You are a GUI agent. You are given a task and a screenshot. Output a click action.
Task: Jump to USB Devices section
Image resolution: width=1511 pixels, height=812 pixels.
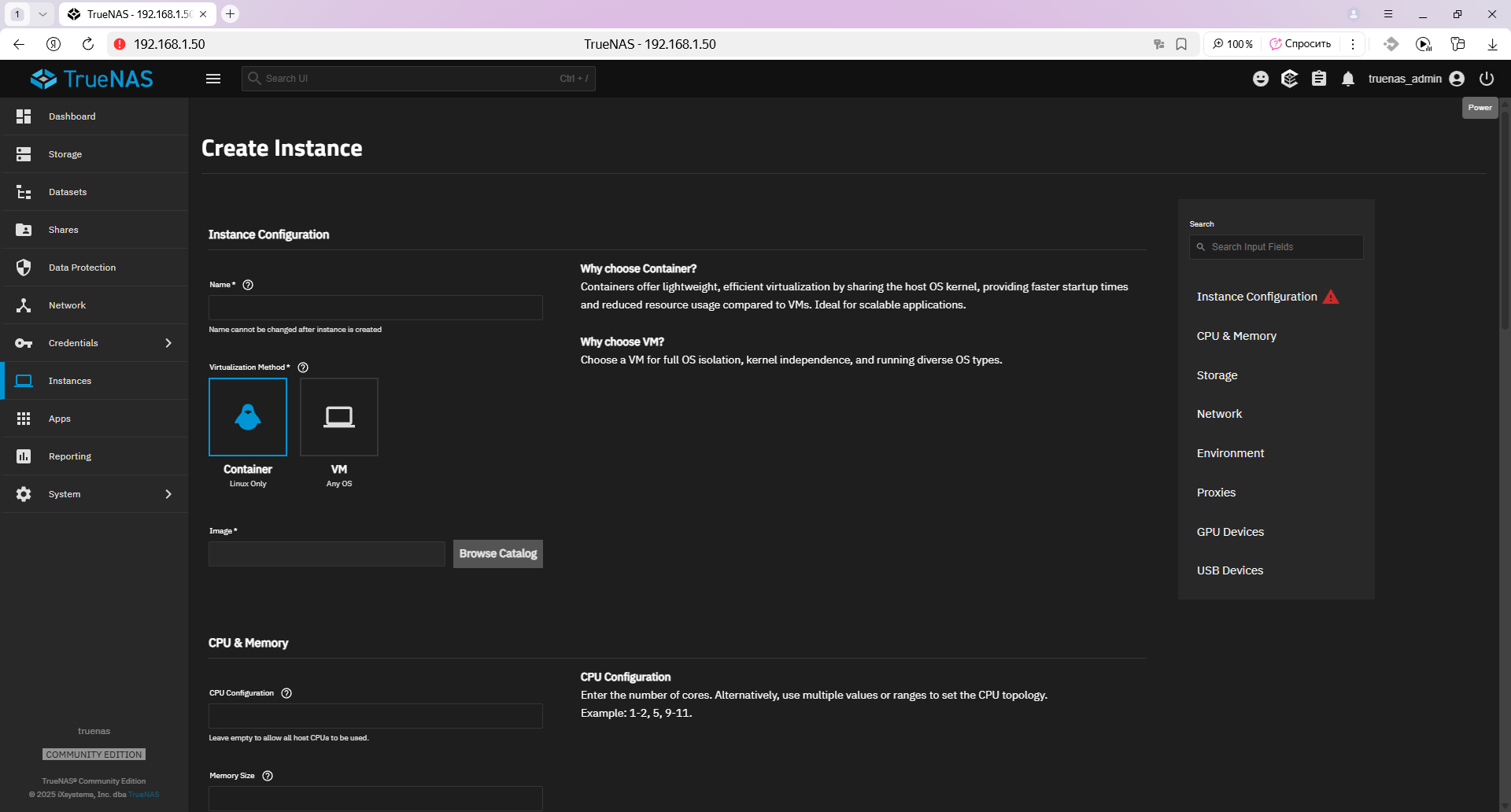click(x=1230, y=570)
